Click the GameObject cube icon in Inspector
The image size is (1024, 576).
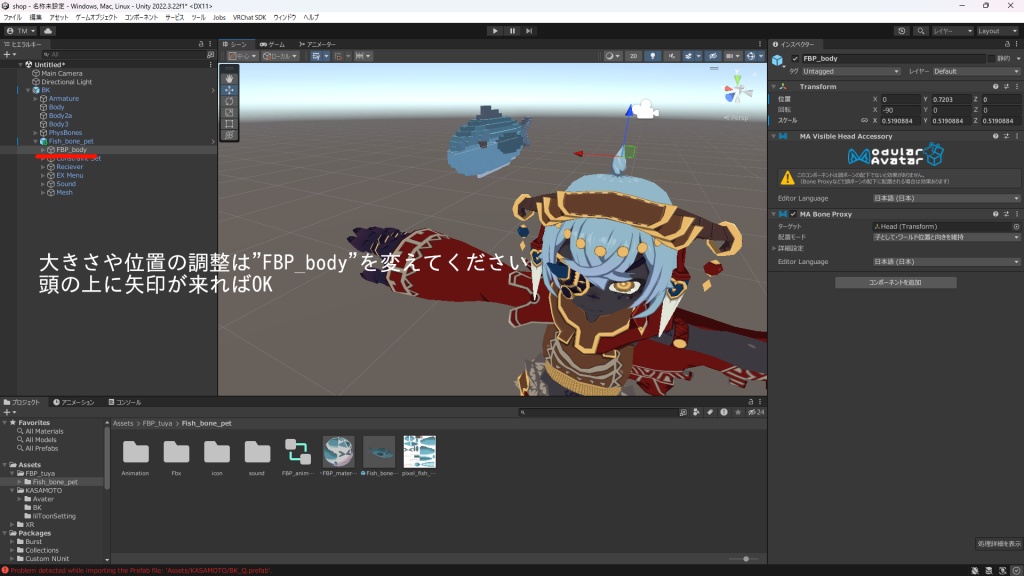click(x=777, y=60)
